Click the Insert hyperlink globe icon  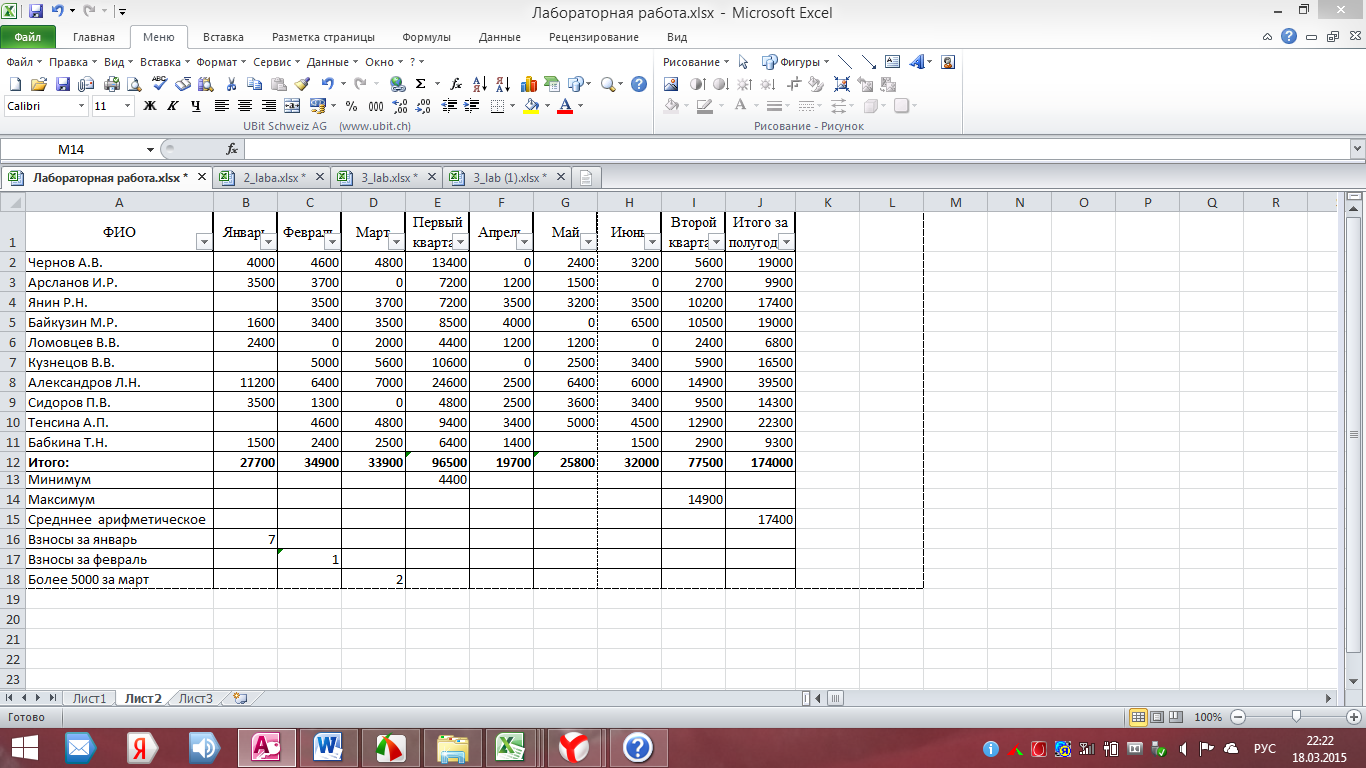pyautogui.click(x=397, y=84)
